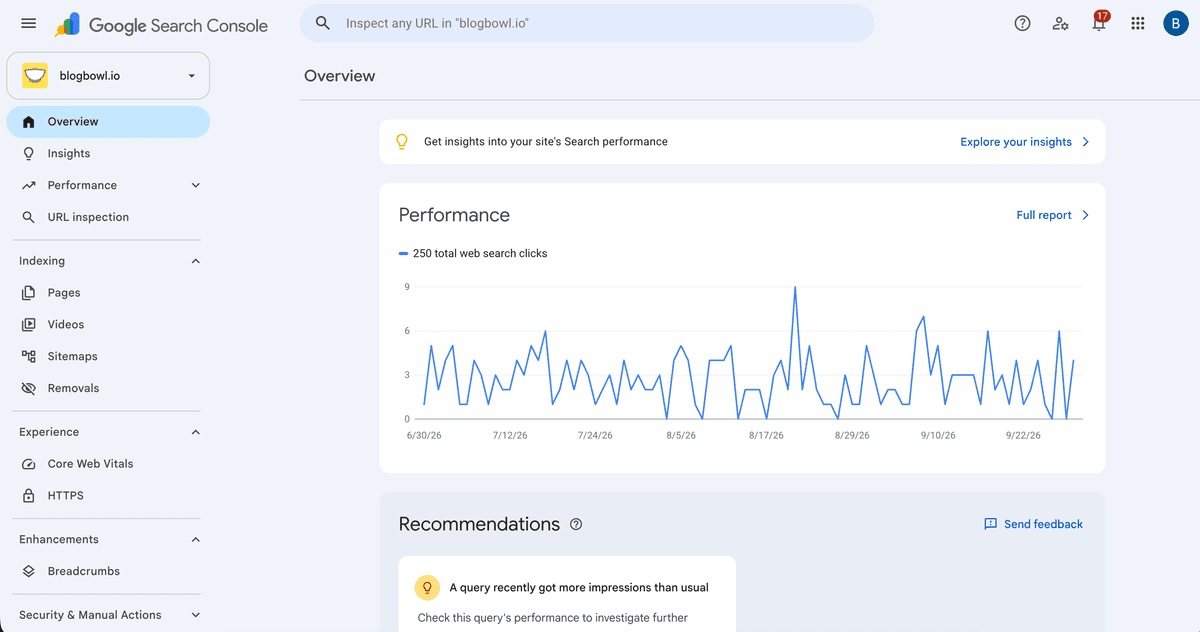The height and width of the screenshot is (632, 1200).
Task: Open notifications bell with 17 badge
Action: pyautogui.click(x=1099, y=23)
